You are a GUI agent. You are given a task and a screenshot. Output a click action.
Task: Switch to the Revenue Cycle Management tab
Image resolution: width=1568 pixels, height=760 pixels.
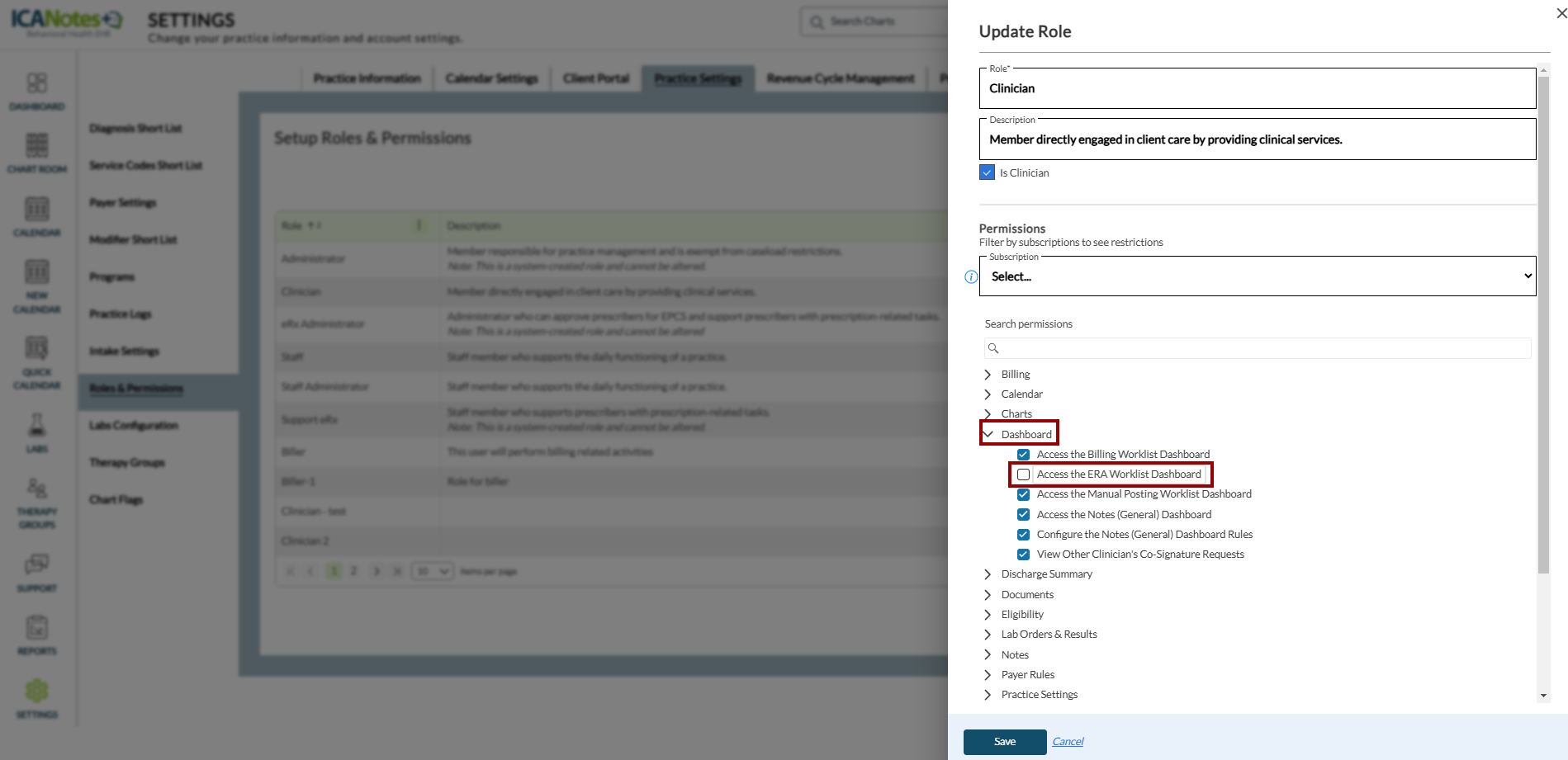click(x=841, y=78)
